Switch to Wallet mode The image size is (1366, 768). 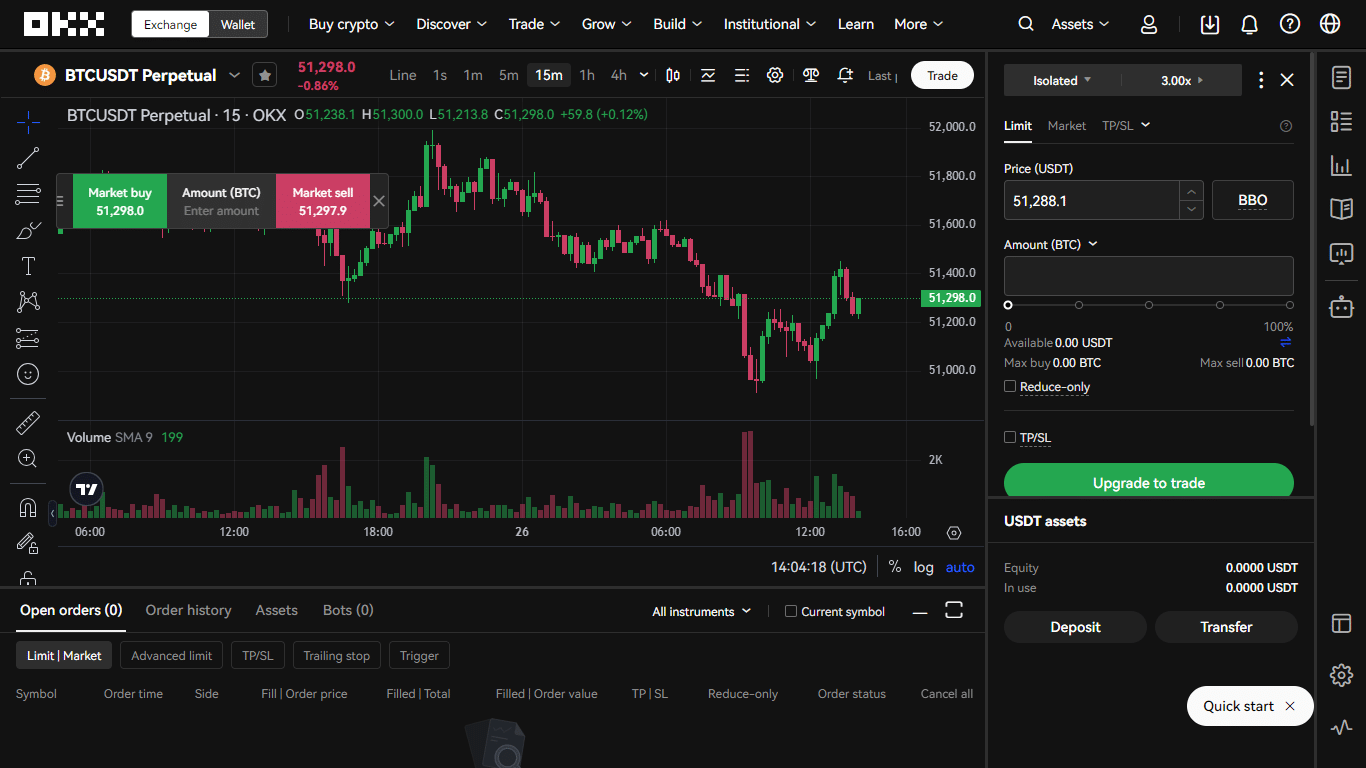click(x=238, y=24)
